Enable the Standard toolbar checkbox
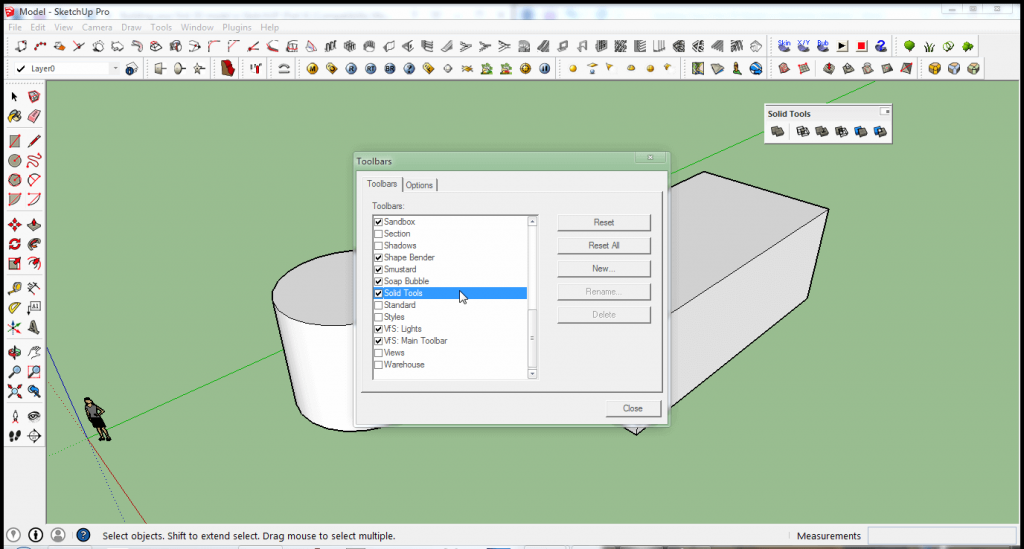Viewport: 1024px width, 549px height. point(378,305)
